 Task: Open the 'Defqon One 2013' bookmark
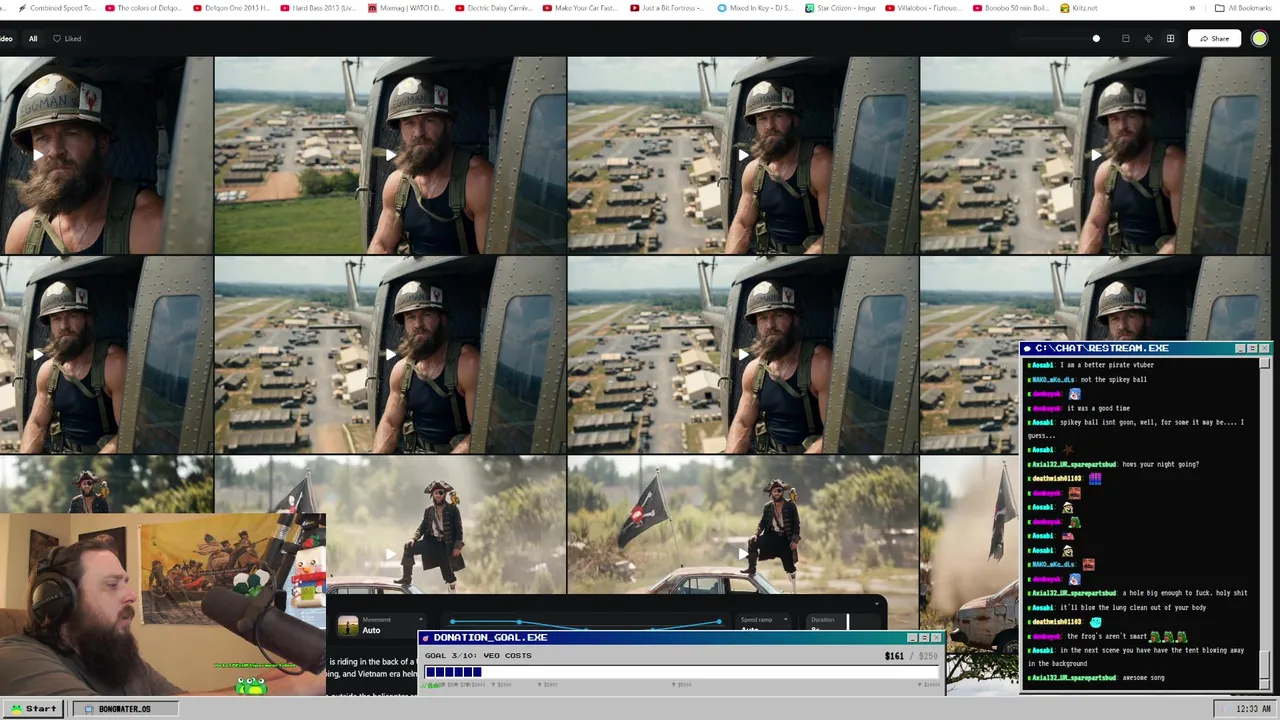231,8
